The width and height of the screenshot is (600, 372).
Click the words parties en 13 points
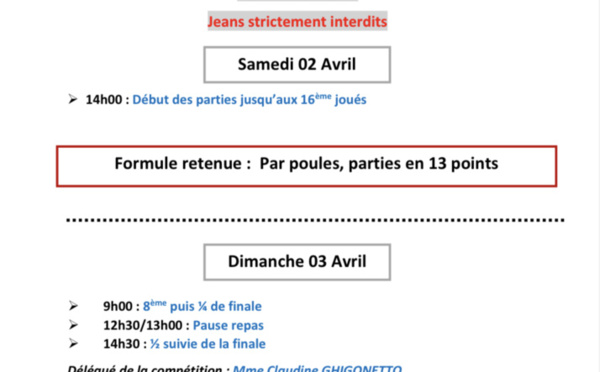[423, 163]
